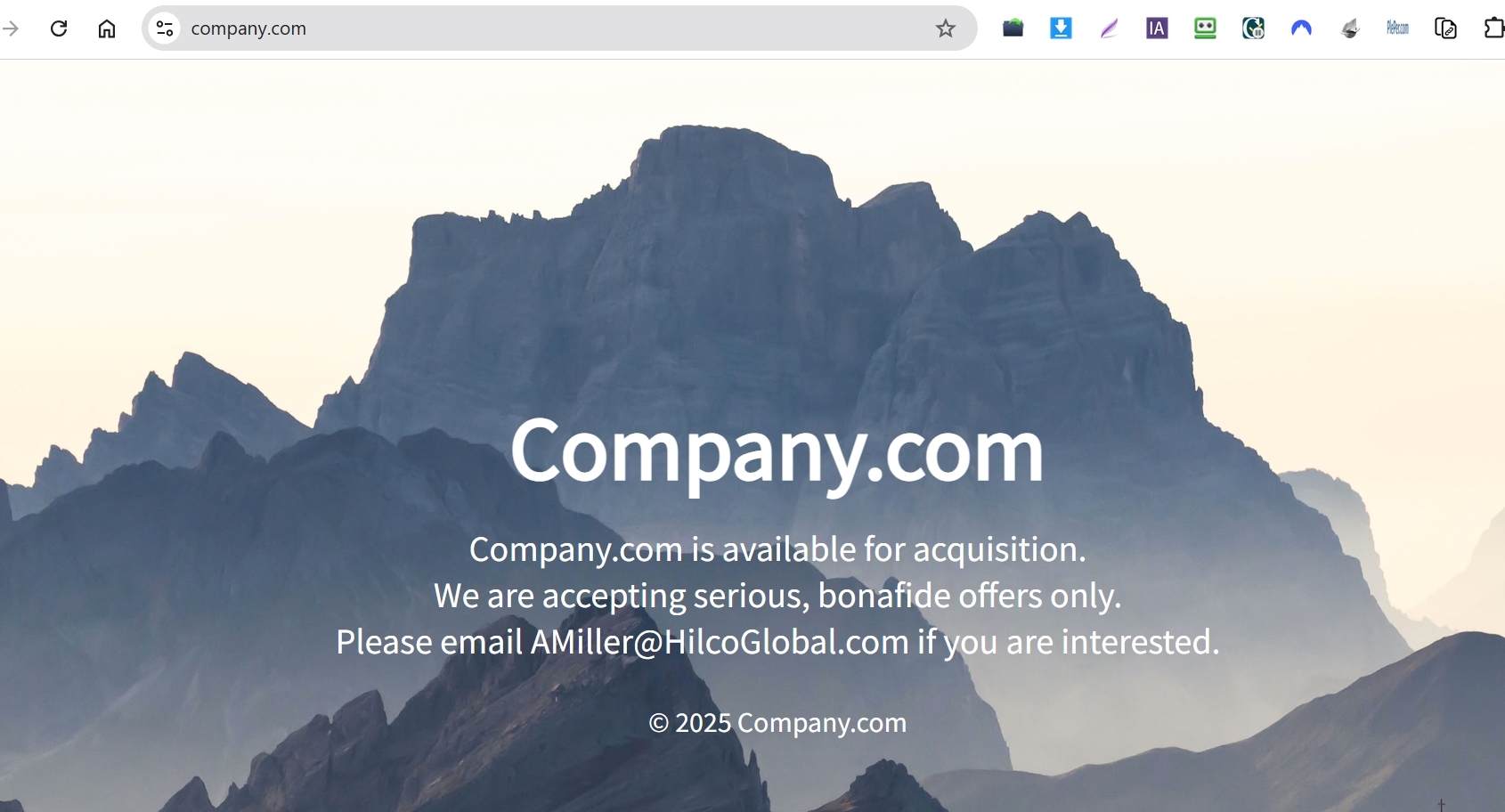Reload the company.com page

(59, 28)
